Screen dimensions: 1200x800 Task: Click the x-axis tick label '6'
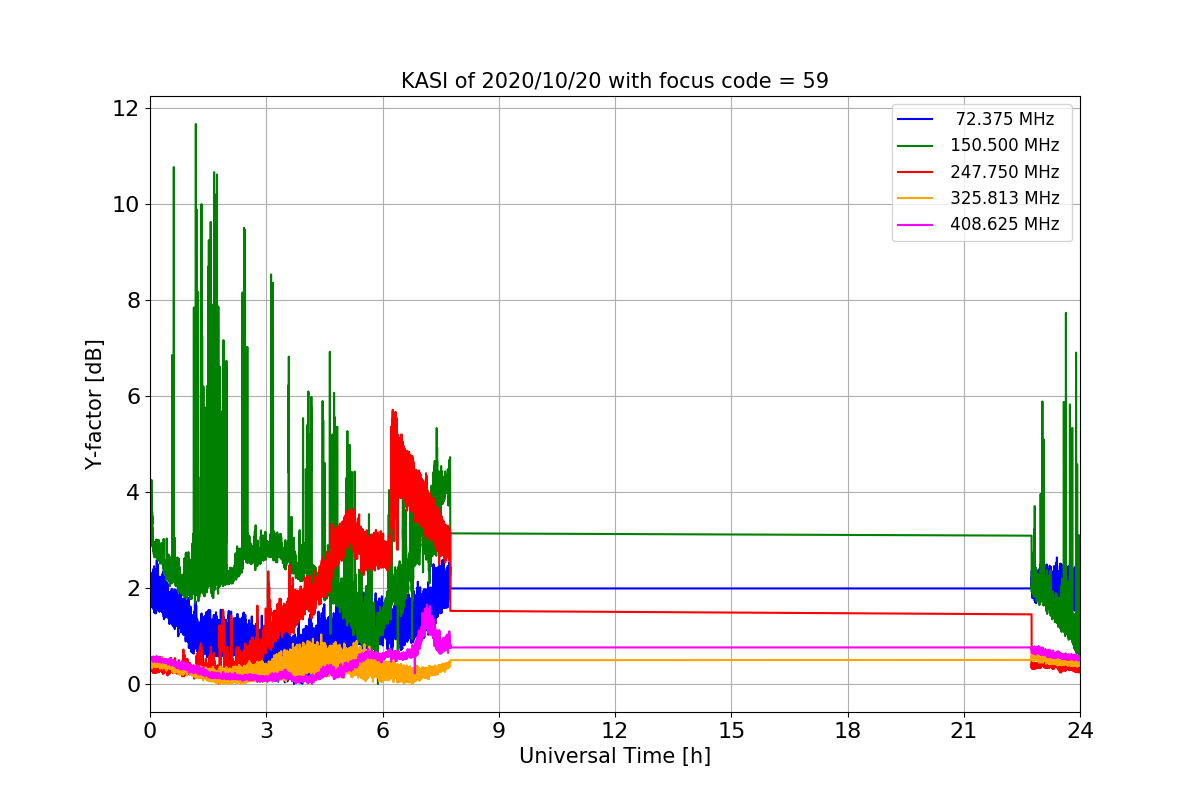coord(382,731)
